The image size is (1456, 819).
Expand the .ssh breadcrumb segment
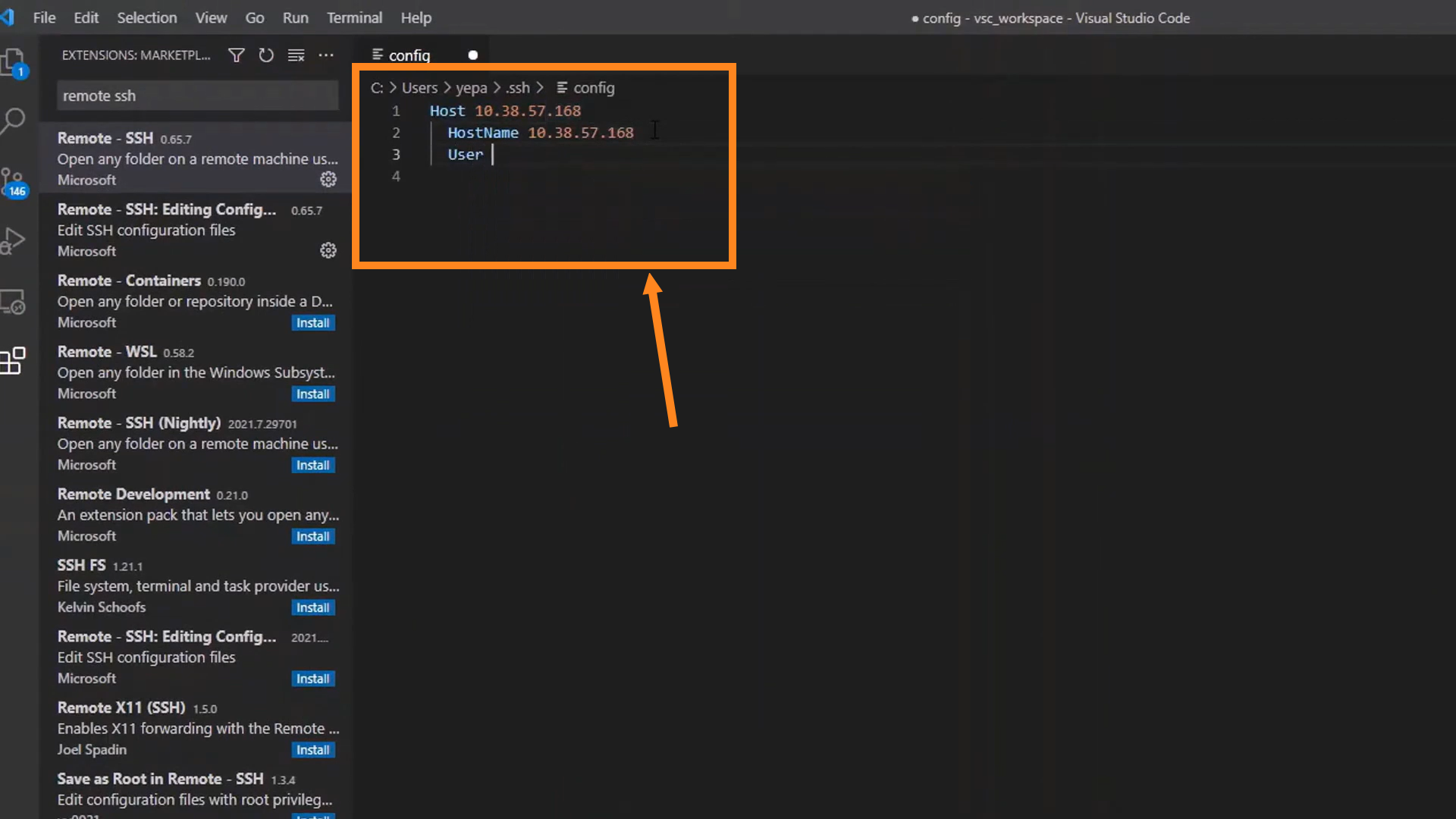(518, 88)
